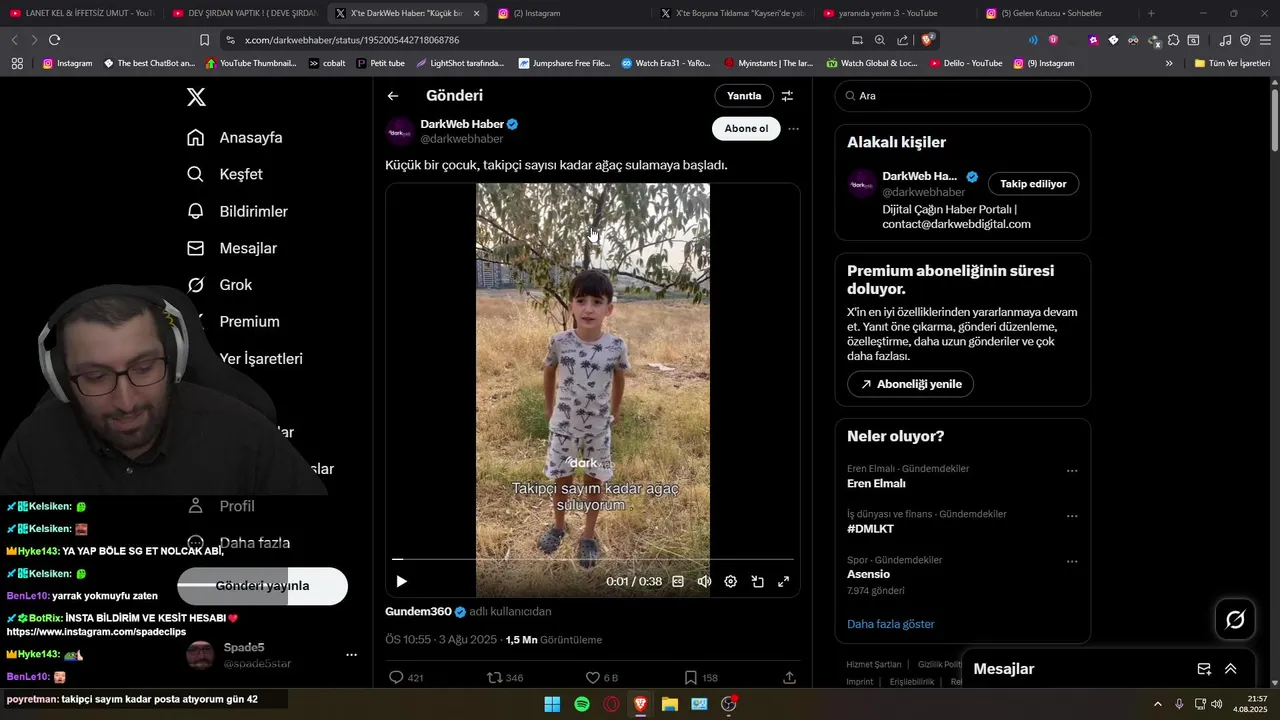Open Spotify from taskbar
1280x720 pixels.
[x=582, y=704]
